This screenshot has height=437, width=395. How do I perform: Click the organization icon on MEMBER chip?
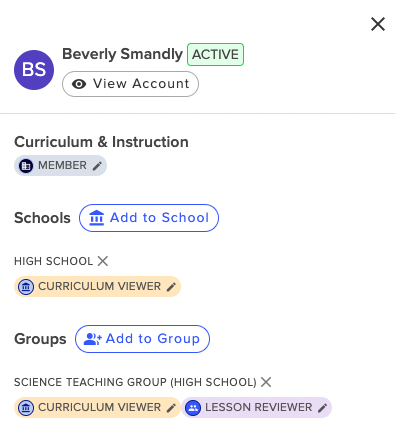[x=26, y=166]
